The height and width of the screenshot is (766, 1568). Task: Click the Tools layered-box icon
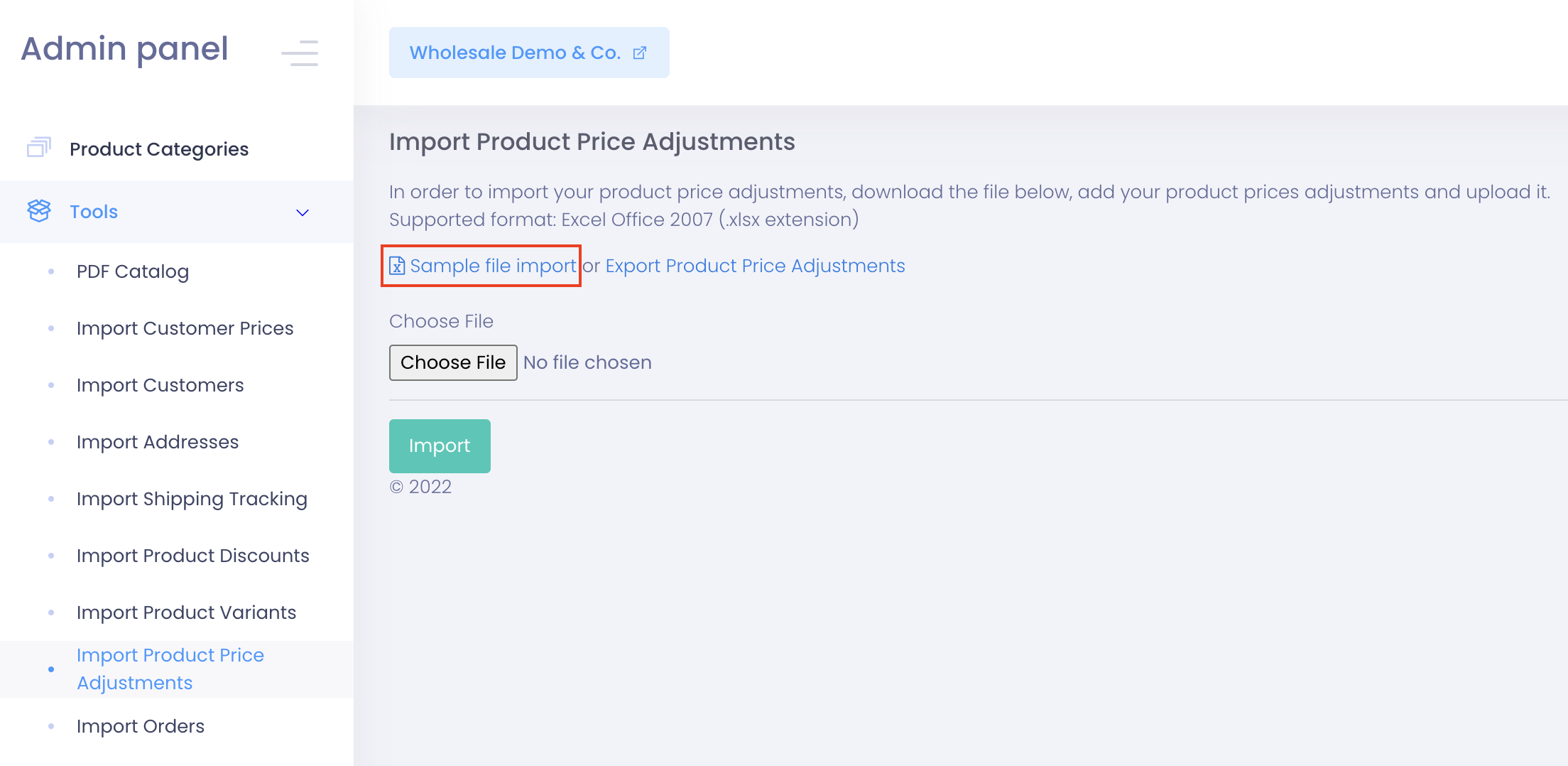[39, 211]
